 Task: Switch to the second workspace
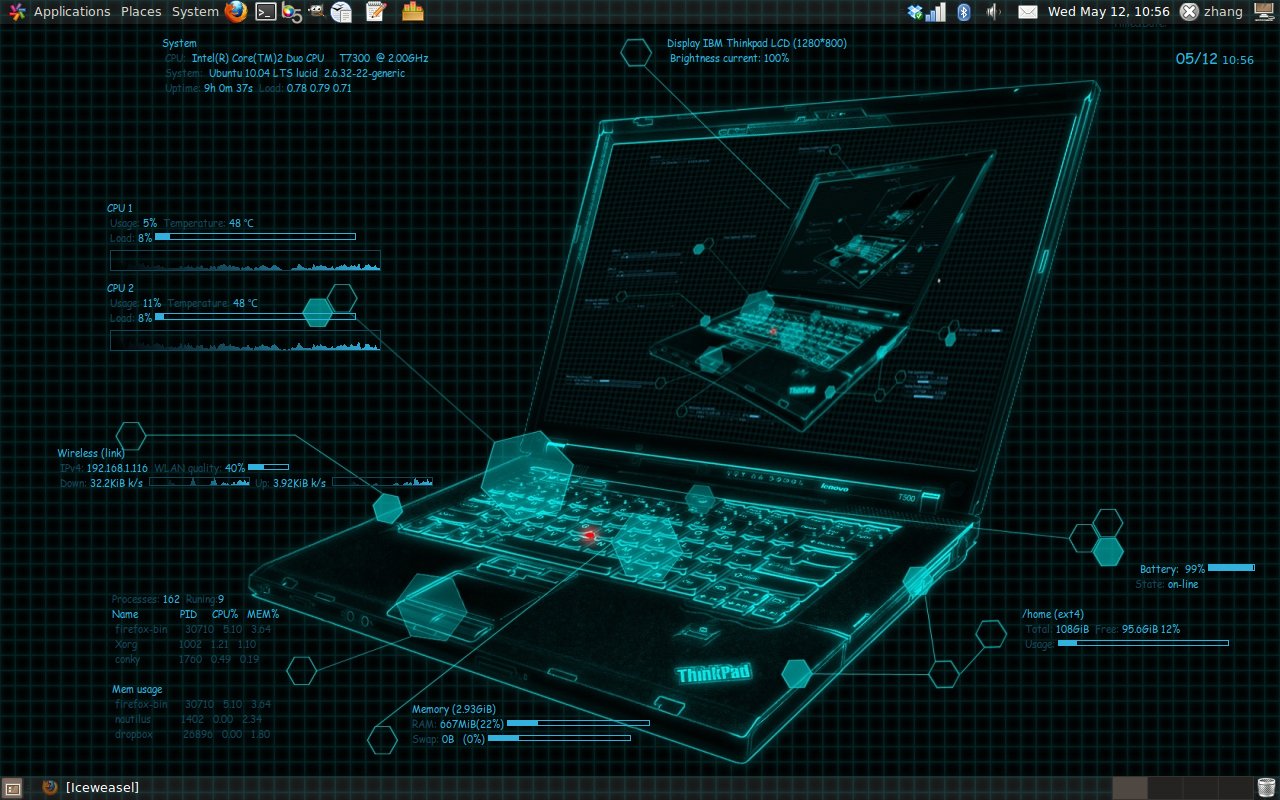(x=1164, y=788)
